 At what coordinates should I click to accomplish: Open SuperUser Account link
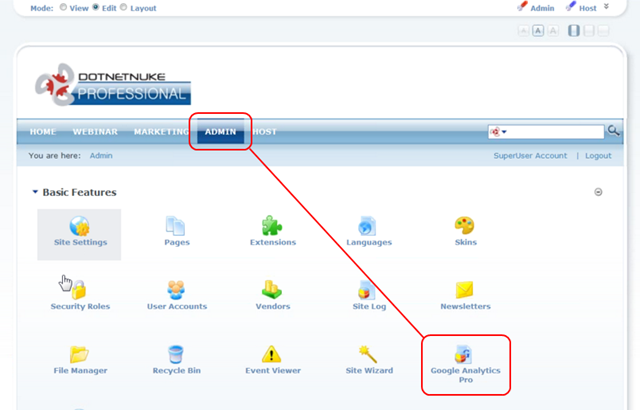click(530, 155)
